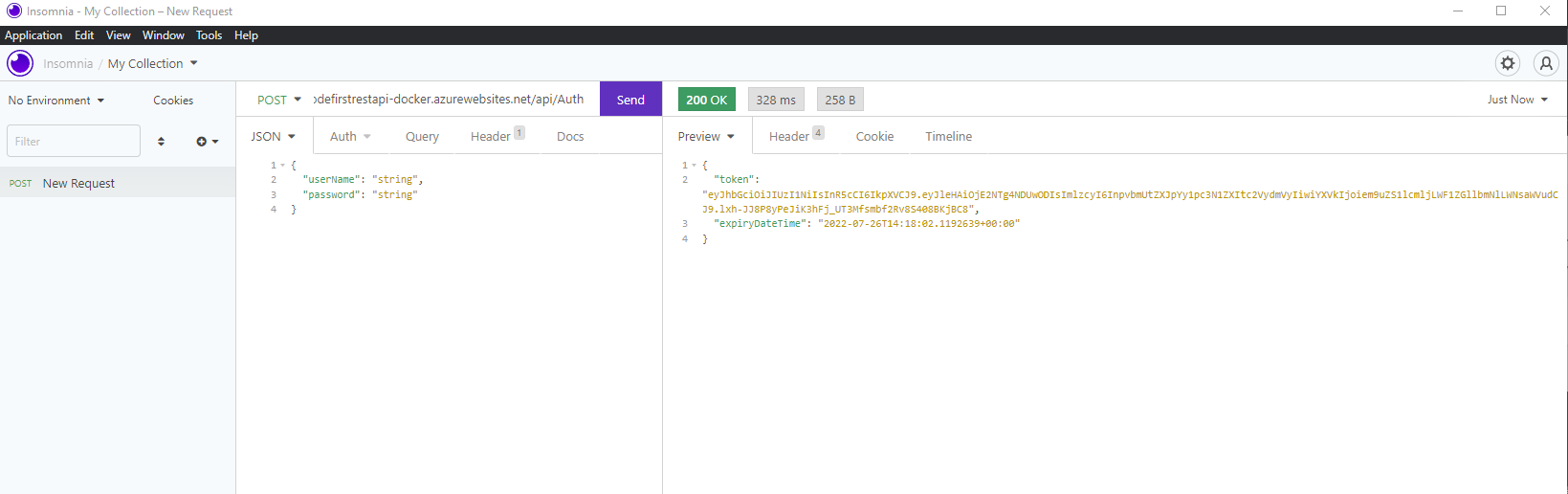Switch to the request Header tab
Screen dimensions: 1568x494
coord(497,136)
